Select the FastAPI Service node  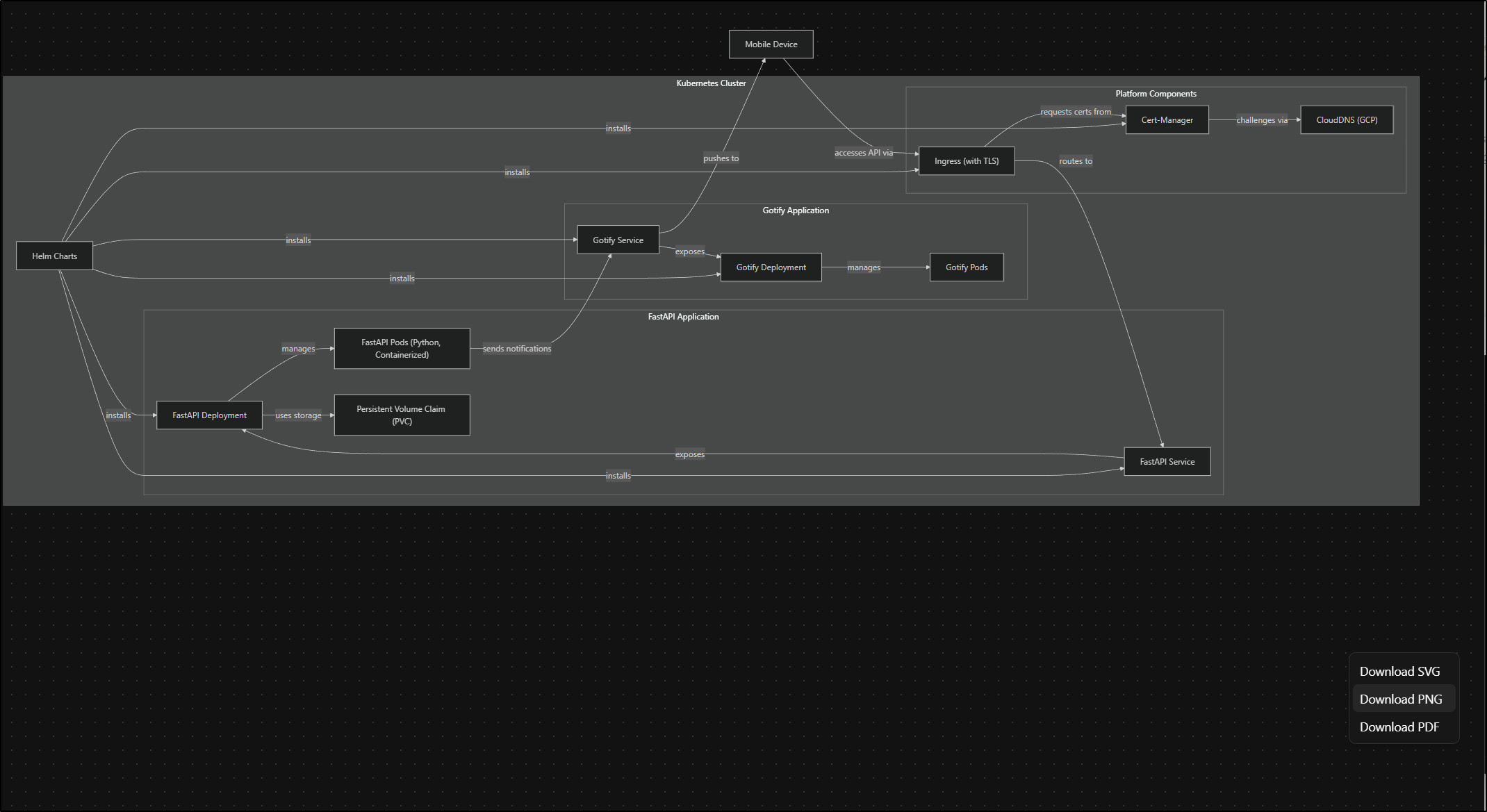click(x=1167, y=462)
